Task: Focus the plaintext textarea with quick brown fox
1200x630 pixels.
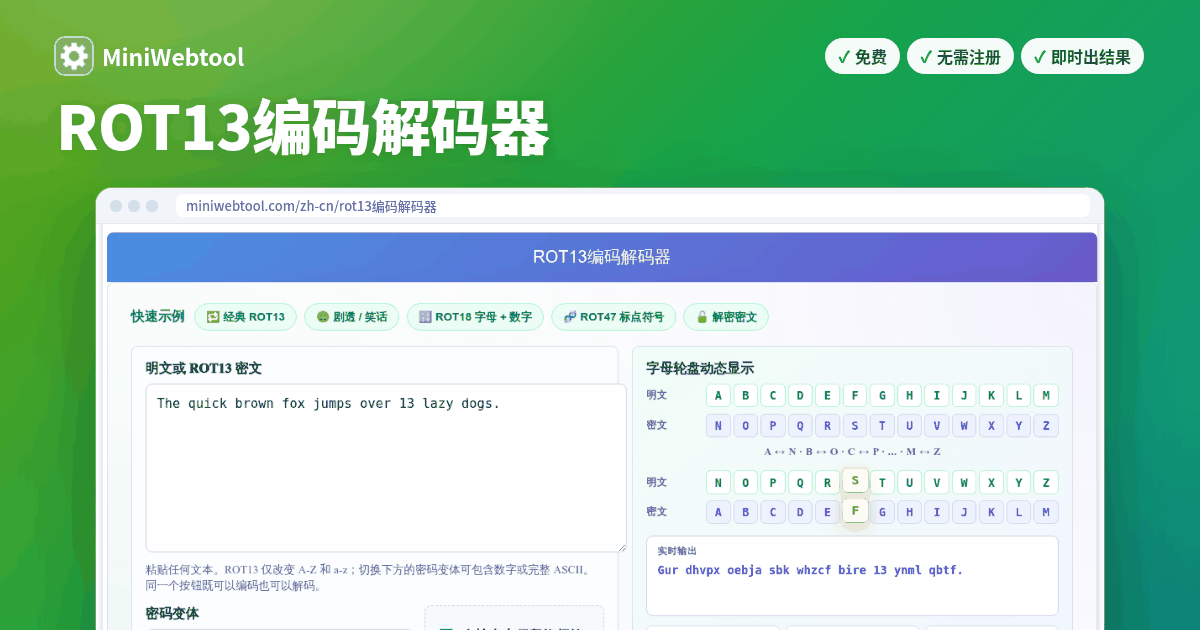Action: click(x=386, y=467)
